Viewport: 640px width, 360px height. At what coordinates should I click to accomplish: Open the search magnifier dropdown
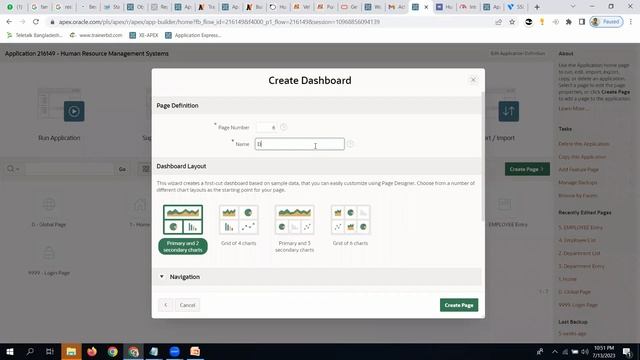pyautogui.click(x=13, y=169)
